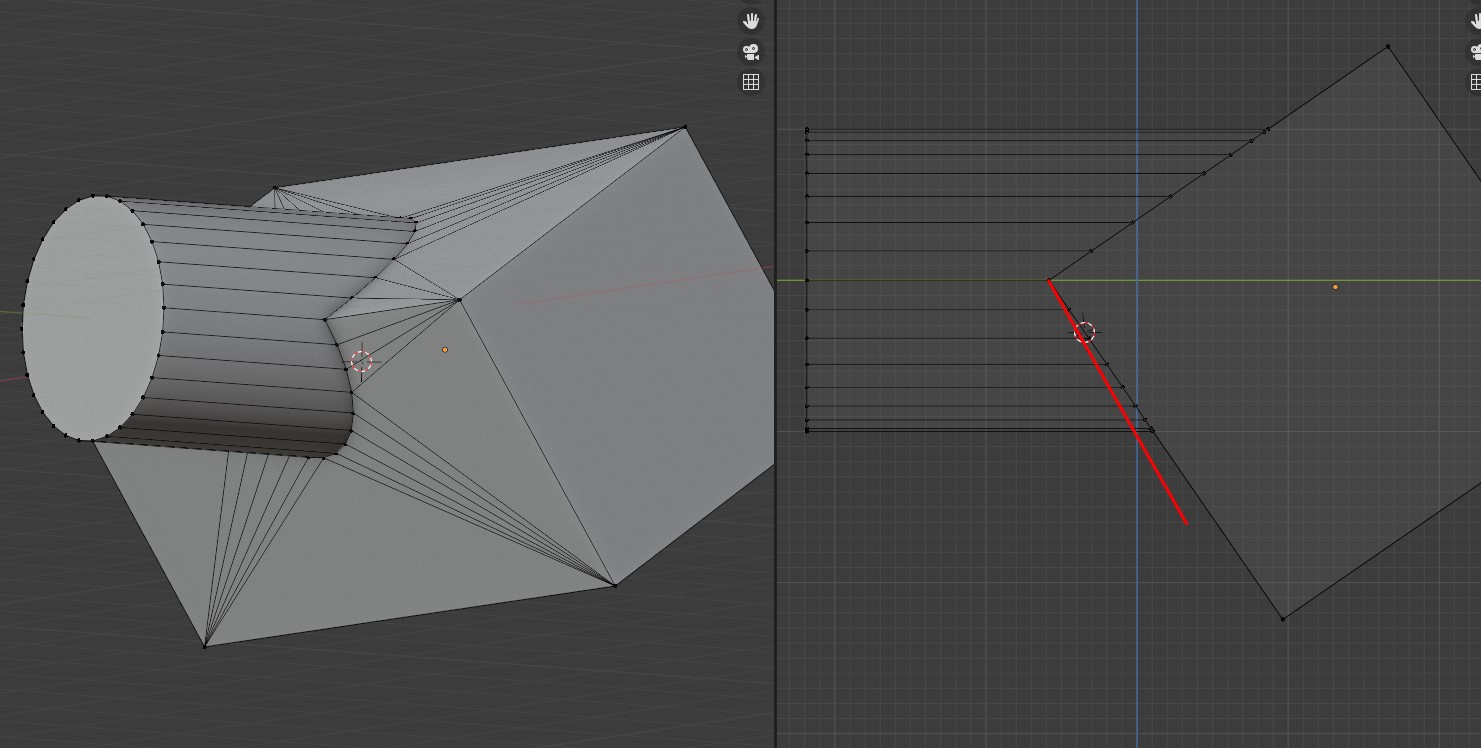
Task: Switch perspective/orthographic grid icon in left viewport
Action: tap(751, 82)
